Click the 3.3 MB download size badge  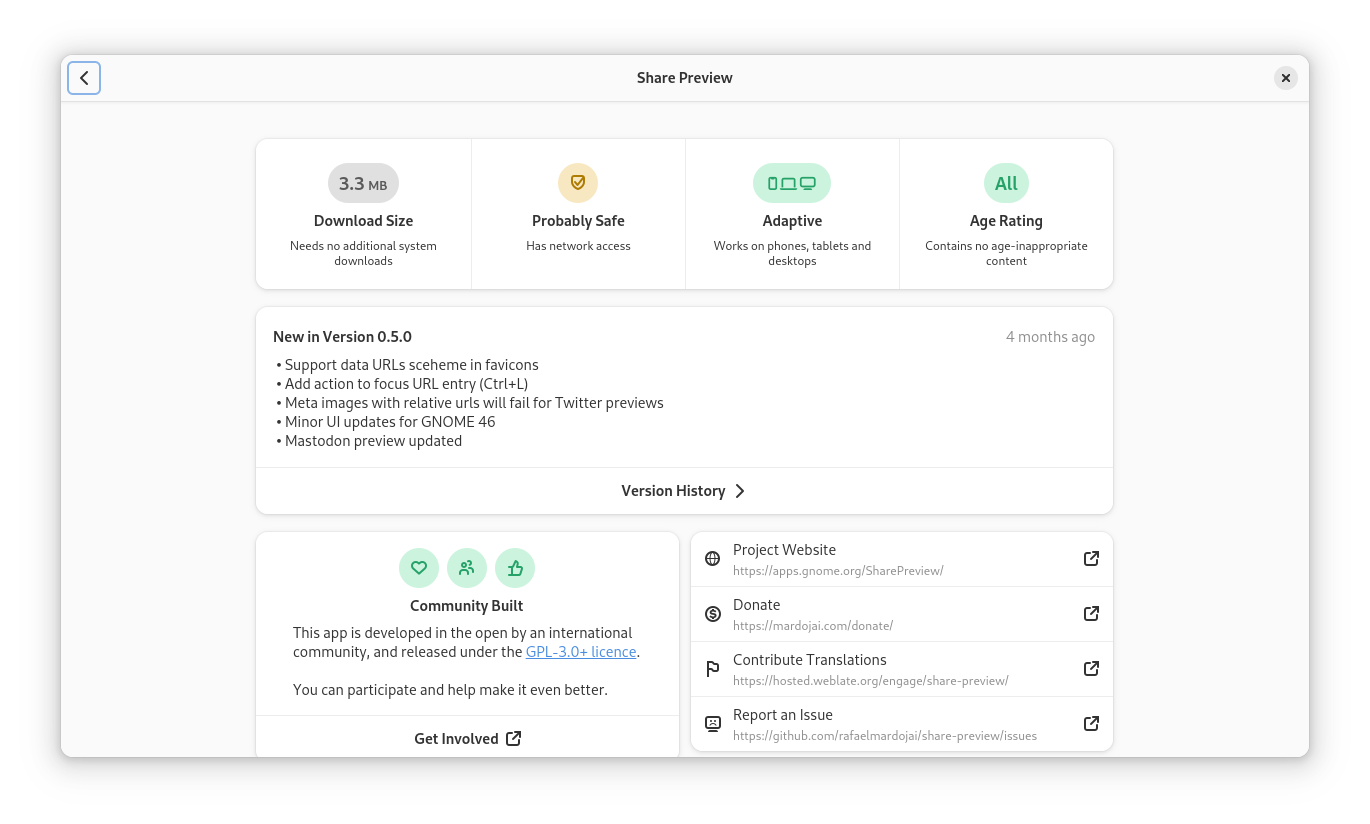pos(363,184)
